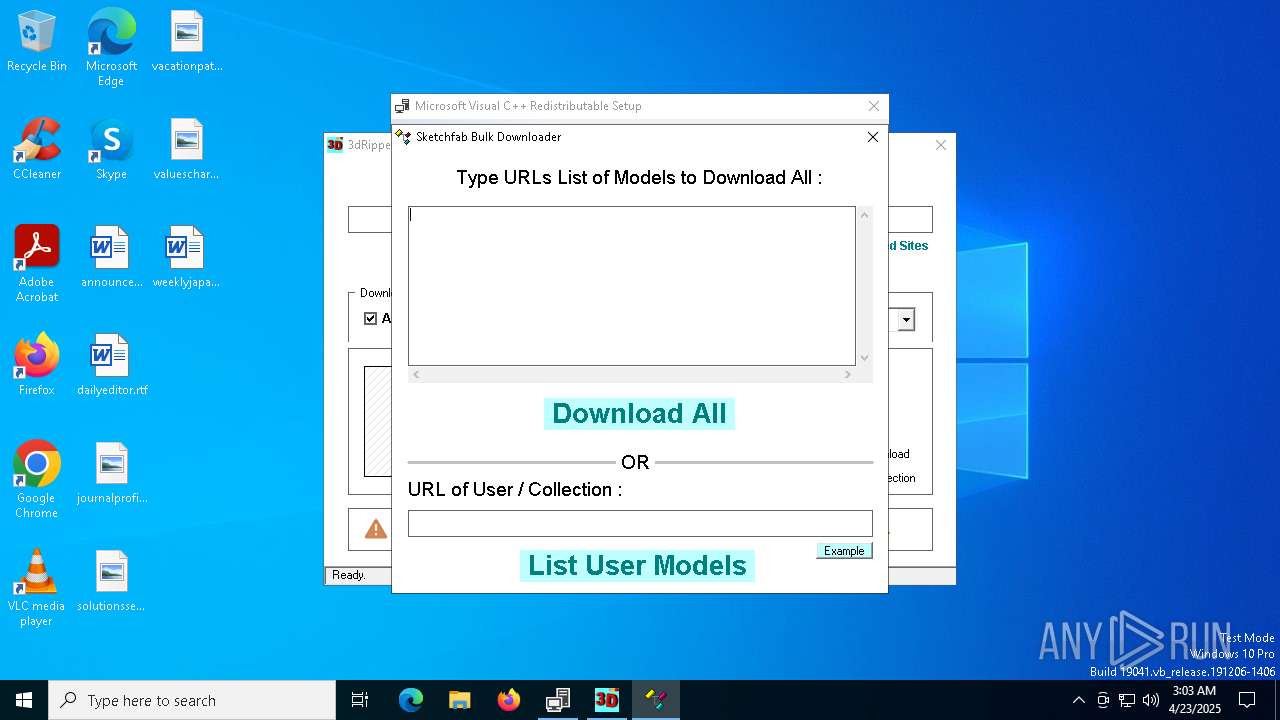
Task: Launch Firefox from the desktop shortcut
Action: tap(37, 365)
